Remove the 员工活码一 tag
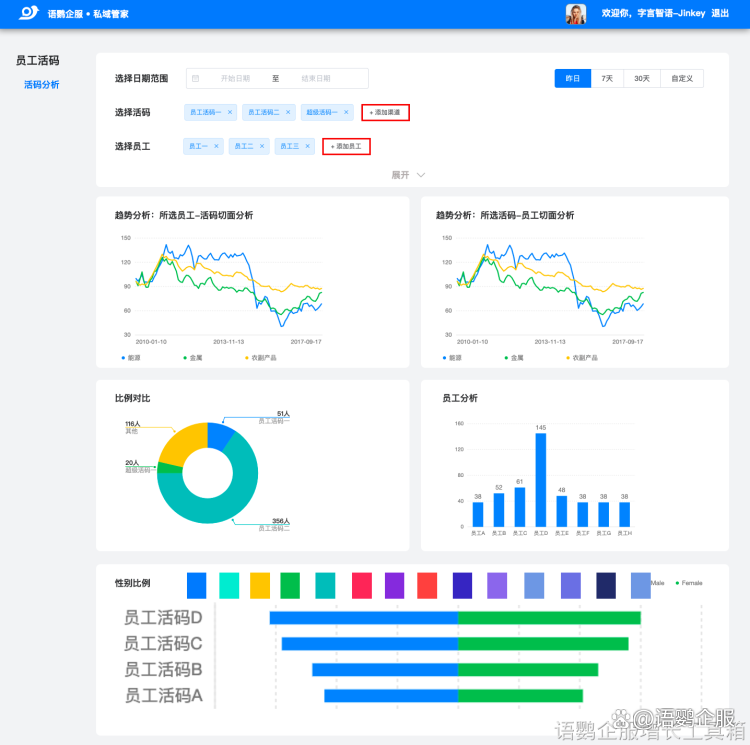 pyautogui.click(x=230, y=112)
